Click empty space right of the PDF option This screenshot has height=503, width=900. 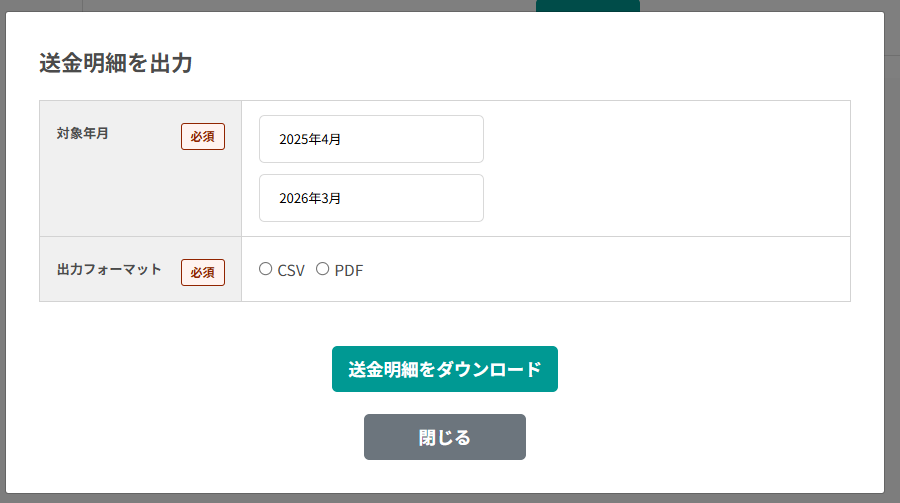pyautogui.click(x=600, y=269)
